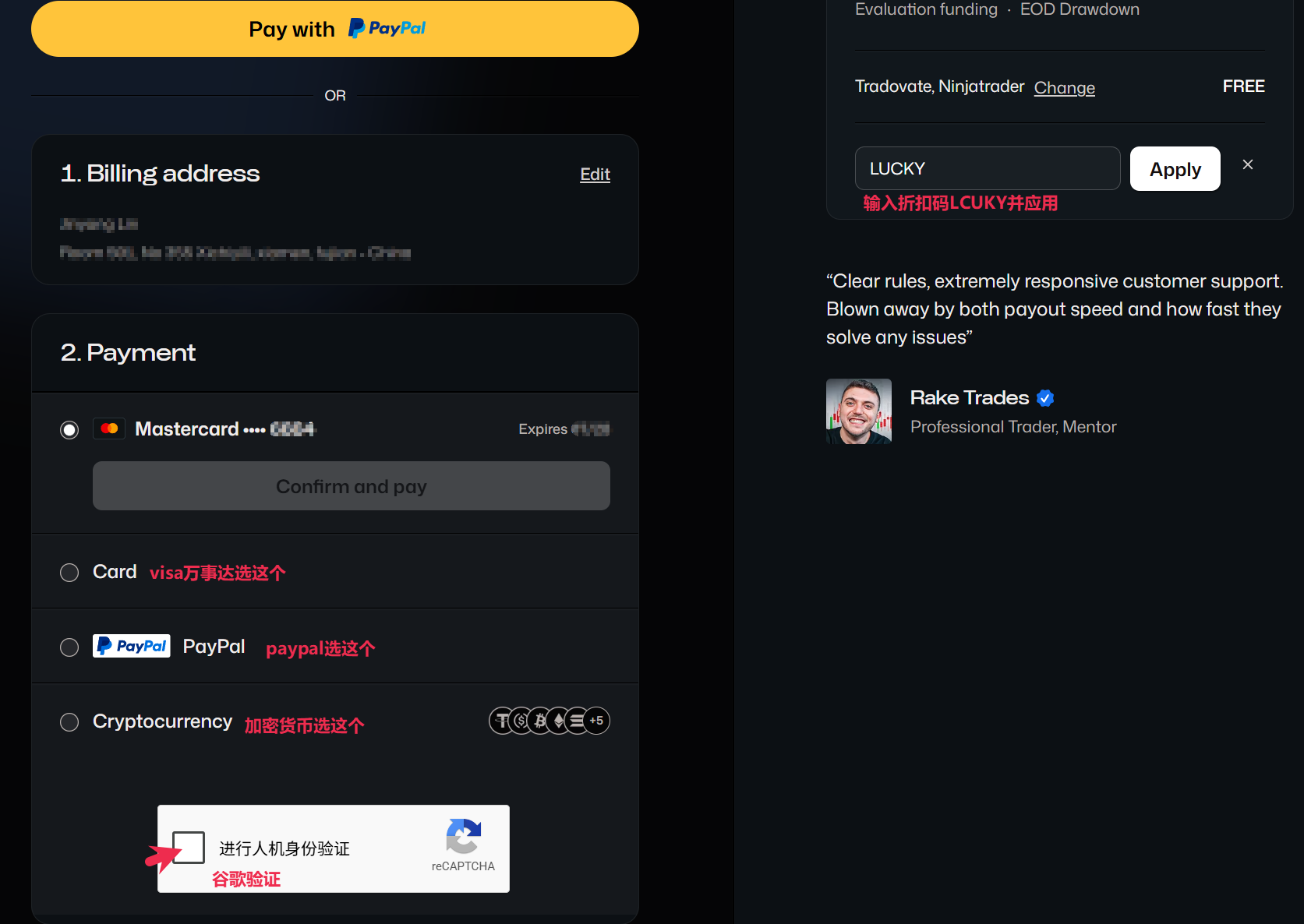Click the Rake Trades name
Image resolution: width=1304 pixels, height=924 pixels.
(x=970, y=398)
